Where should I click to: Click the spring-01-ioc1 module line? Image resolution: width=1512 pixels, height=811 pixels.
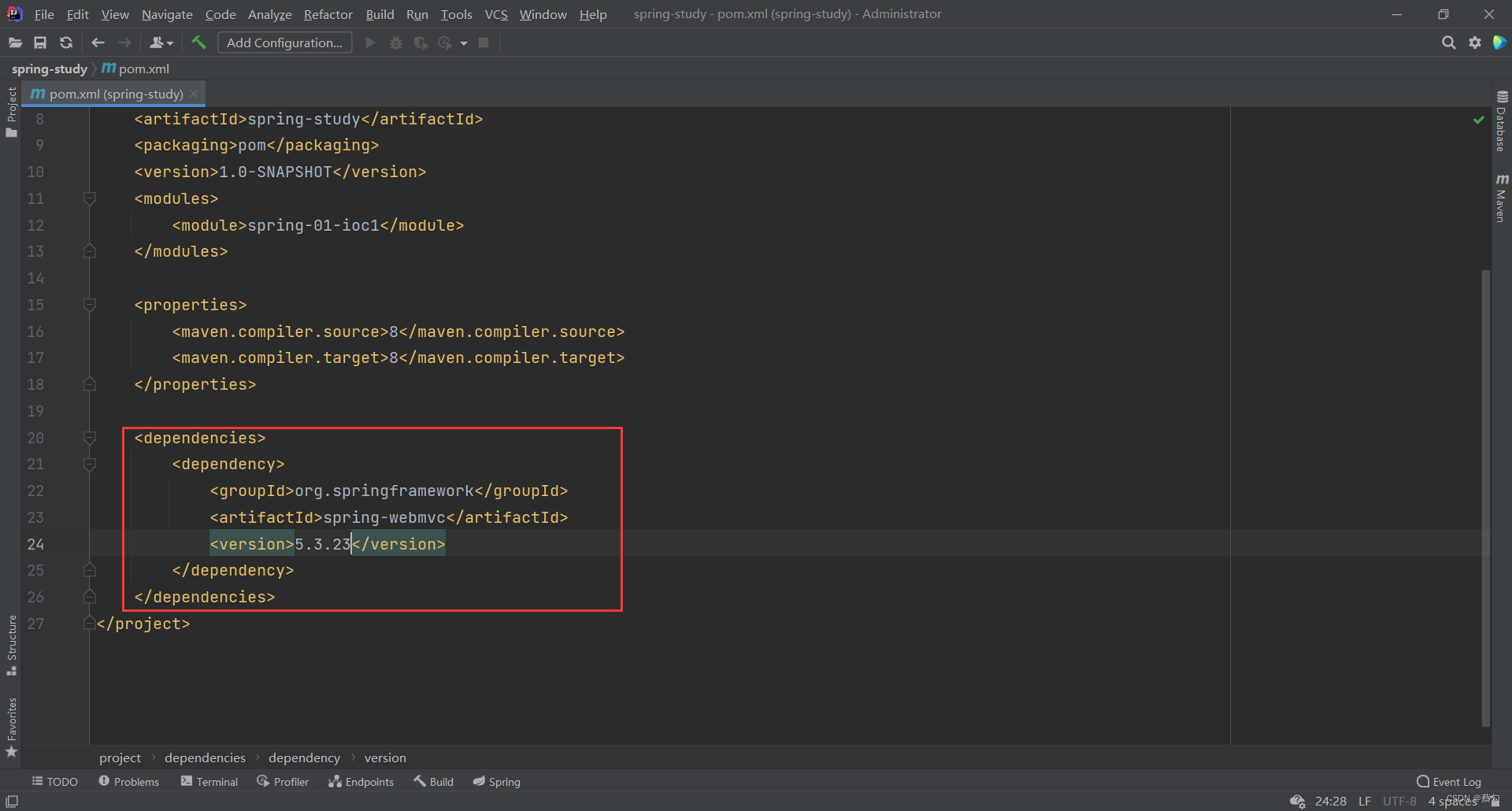[318, 225]
